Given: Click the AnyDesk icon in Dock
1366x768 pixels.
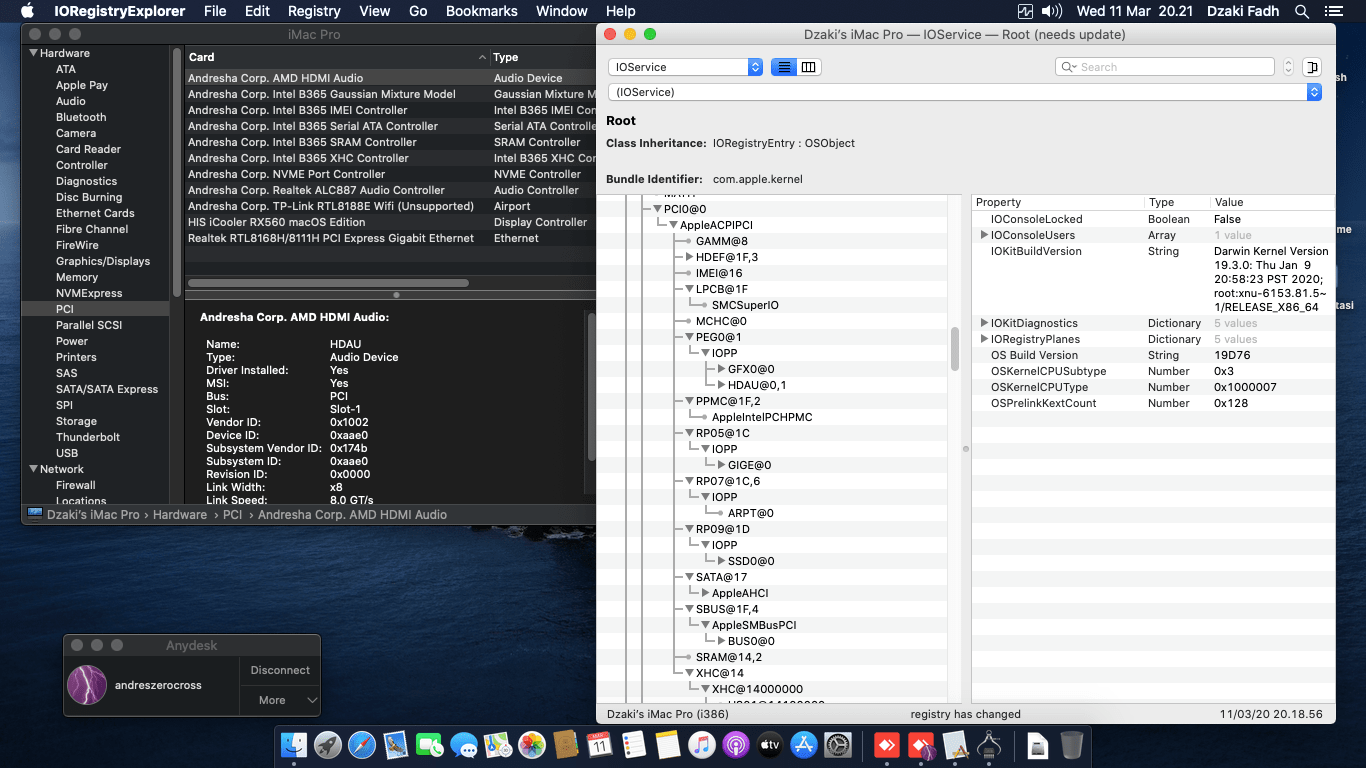Looking at the screenshot, I should [x=886, y=745].
